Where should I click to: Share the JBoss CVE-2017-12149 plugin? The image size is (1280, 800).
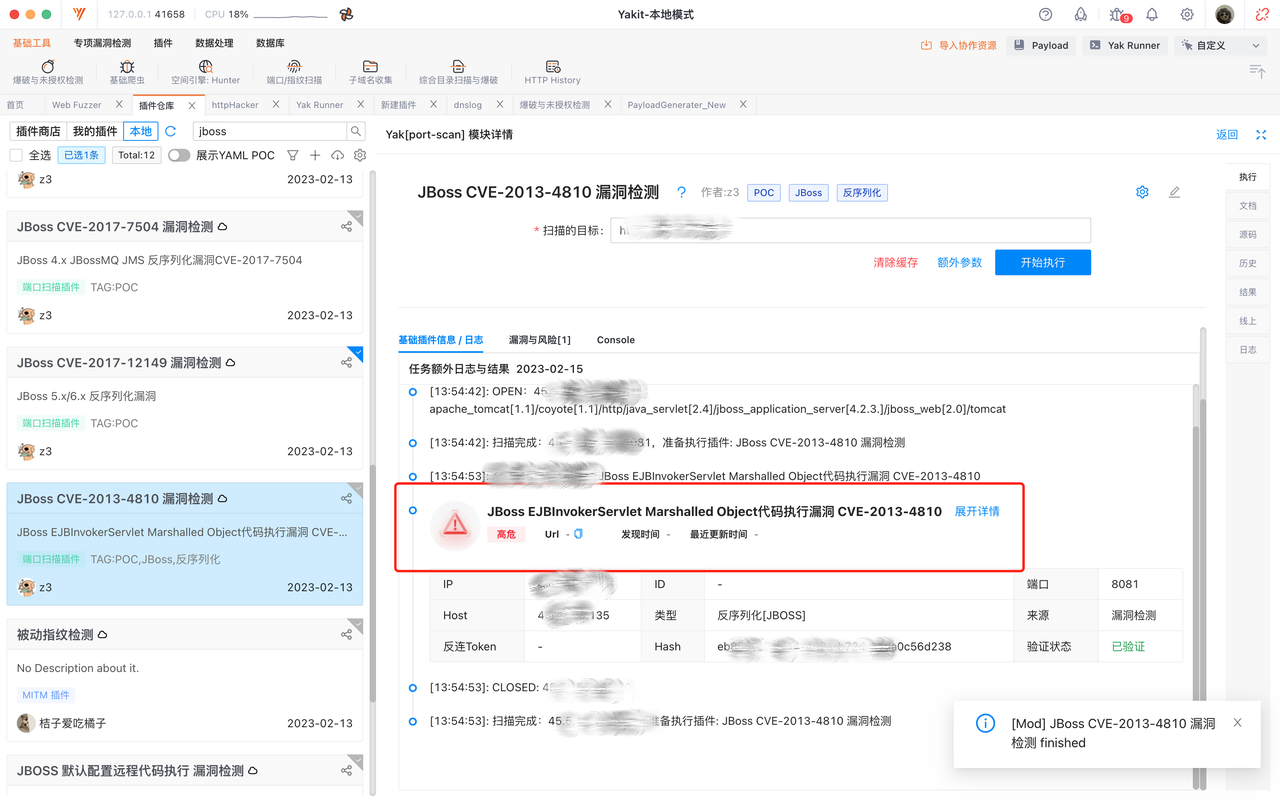point(346,363)
